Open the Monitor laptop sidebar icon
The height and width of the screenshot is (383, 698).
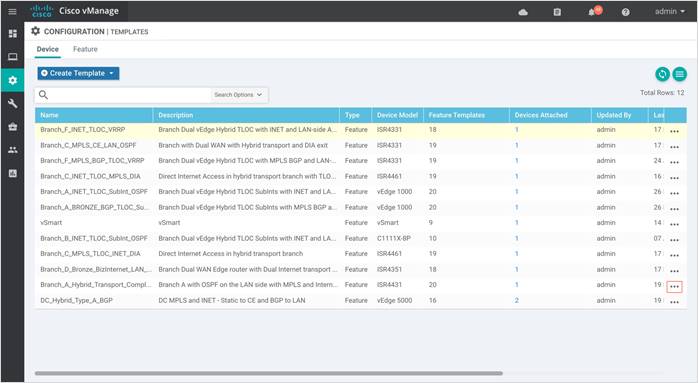coord(13,57)
